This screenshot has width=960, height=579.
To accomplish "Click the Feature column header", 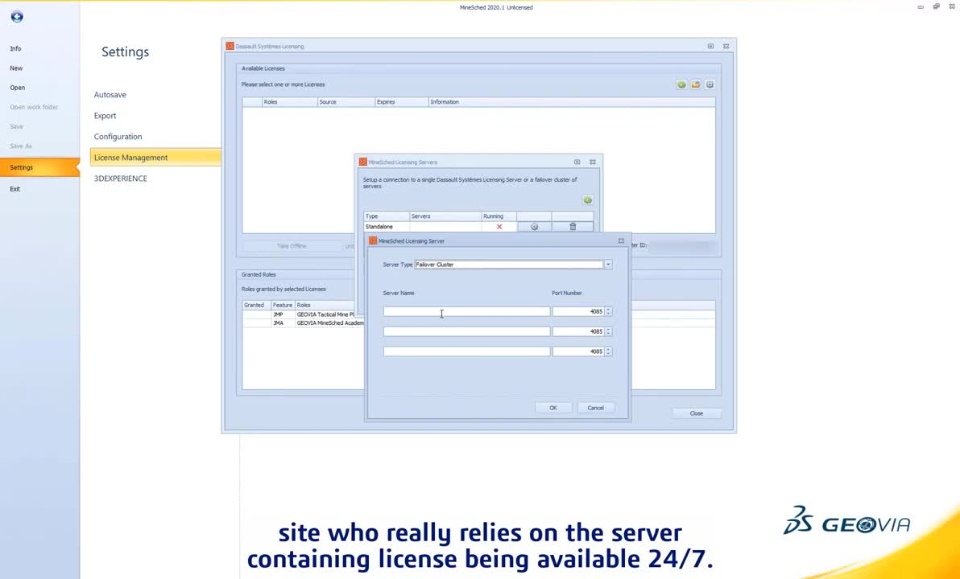I will [x=283, y=305].
